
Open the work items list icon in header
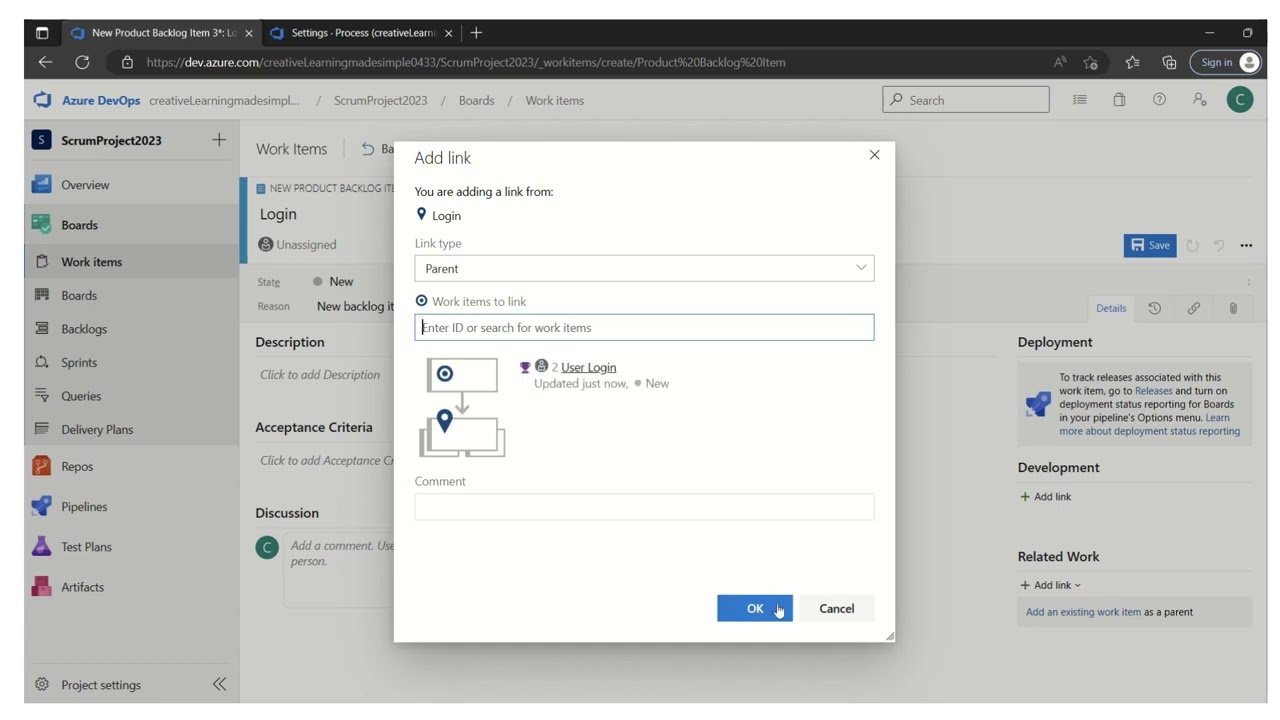(1080, 100)
